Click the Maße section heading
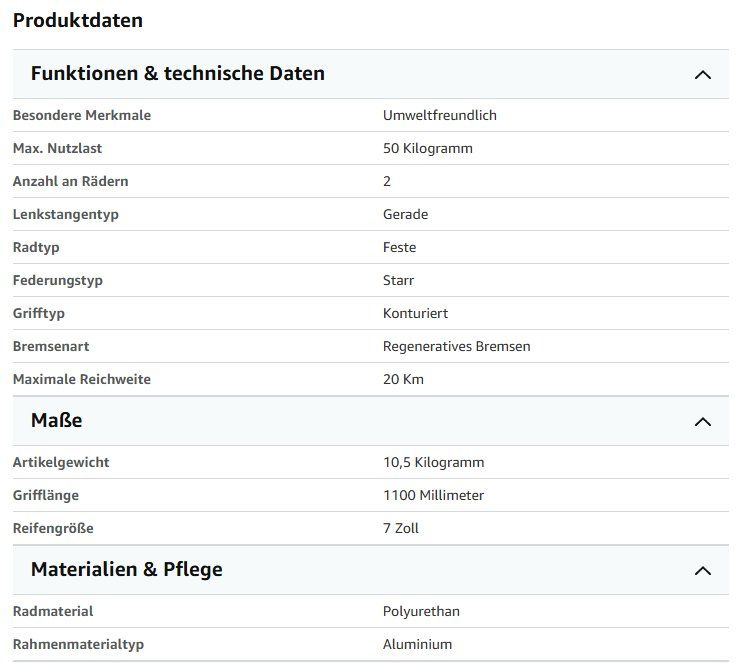The width and height of the screenshot is (736, 663). tap(57, 420)
